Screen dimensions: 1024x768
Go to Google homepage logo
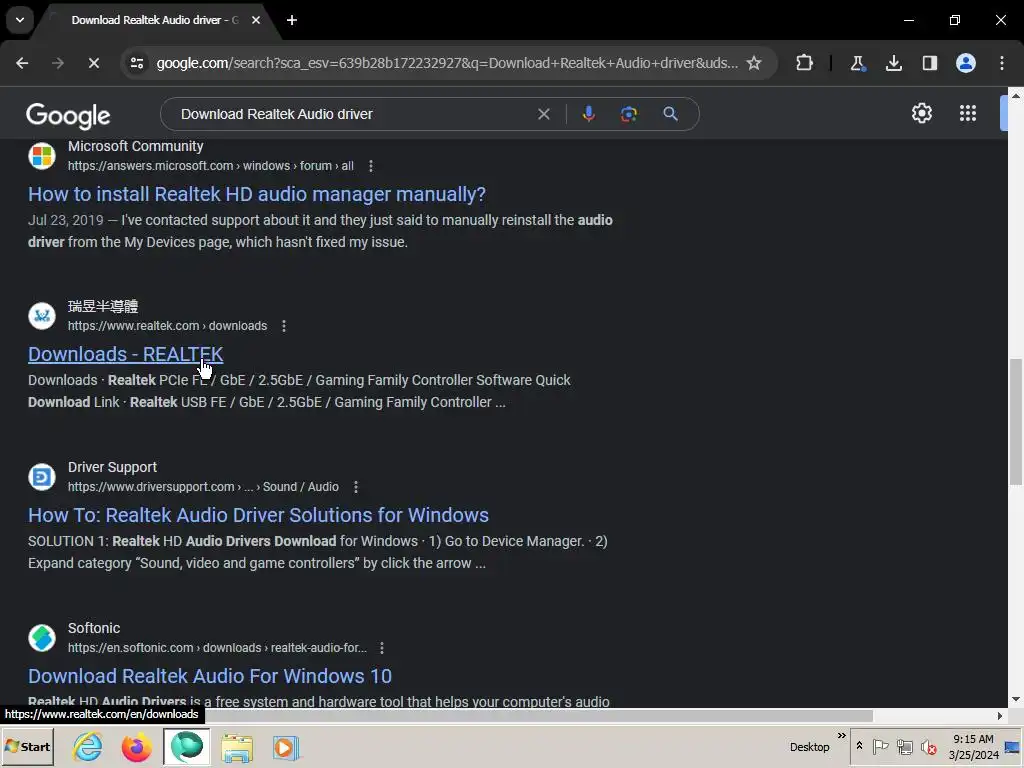68,116
